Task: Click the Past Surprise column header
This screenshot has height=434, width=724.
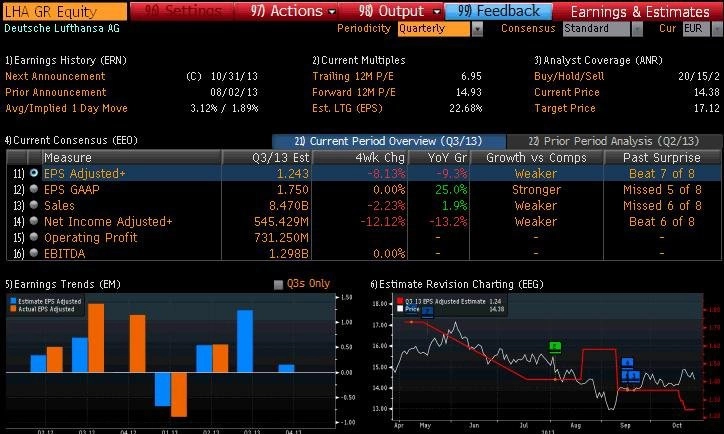Action: [662, 157]
